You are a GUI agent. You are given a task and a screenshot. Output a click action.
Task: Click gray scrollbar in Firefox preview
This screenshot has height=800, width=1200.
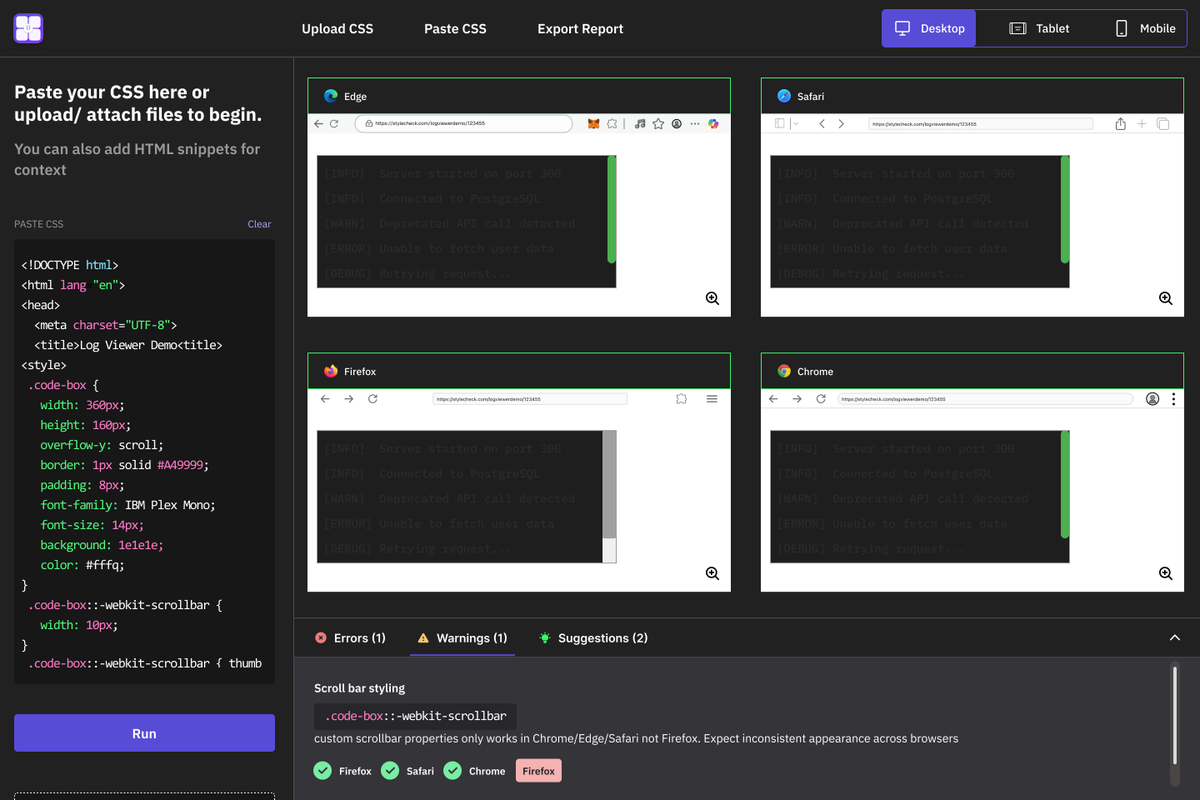[x=609, y=486]
